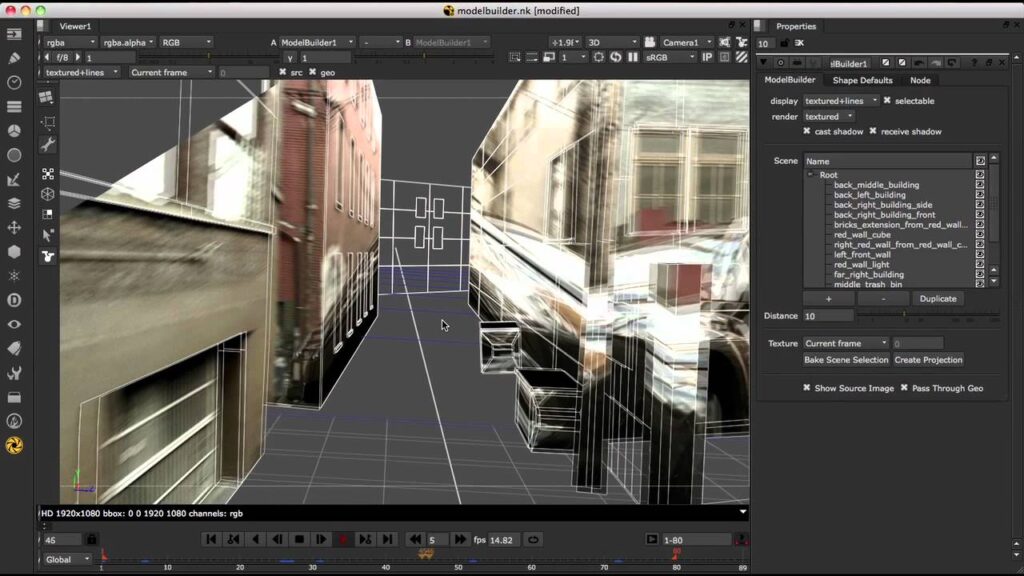Click the IP input process button
The width and height of the screenshot is (1024, 576).
[707, 57]
